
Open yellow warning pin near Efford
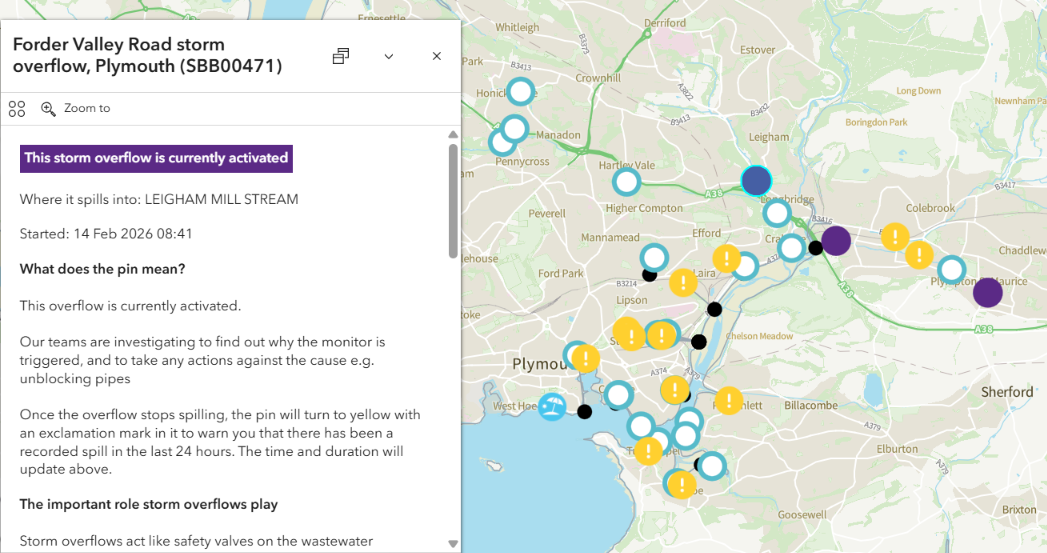click(726, 256)
